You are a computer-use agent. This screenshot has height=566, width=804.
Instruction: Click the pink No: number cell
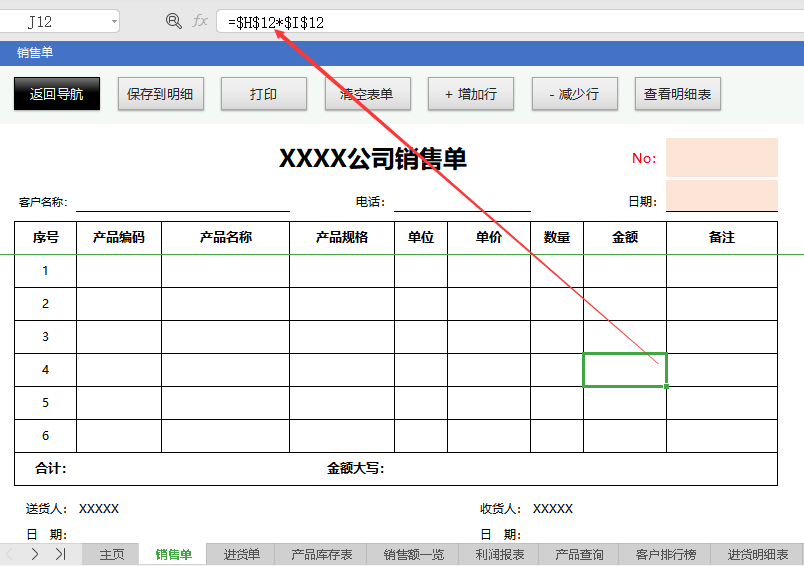point(721,157)
